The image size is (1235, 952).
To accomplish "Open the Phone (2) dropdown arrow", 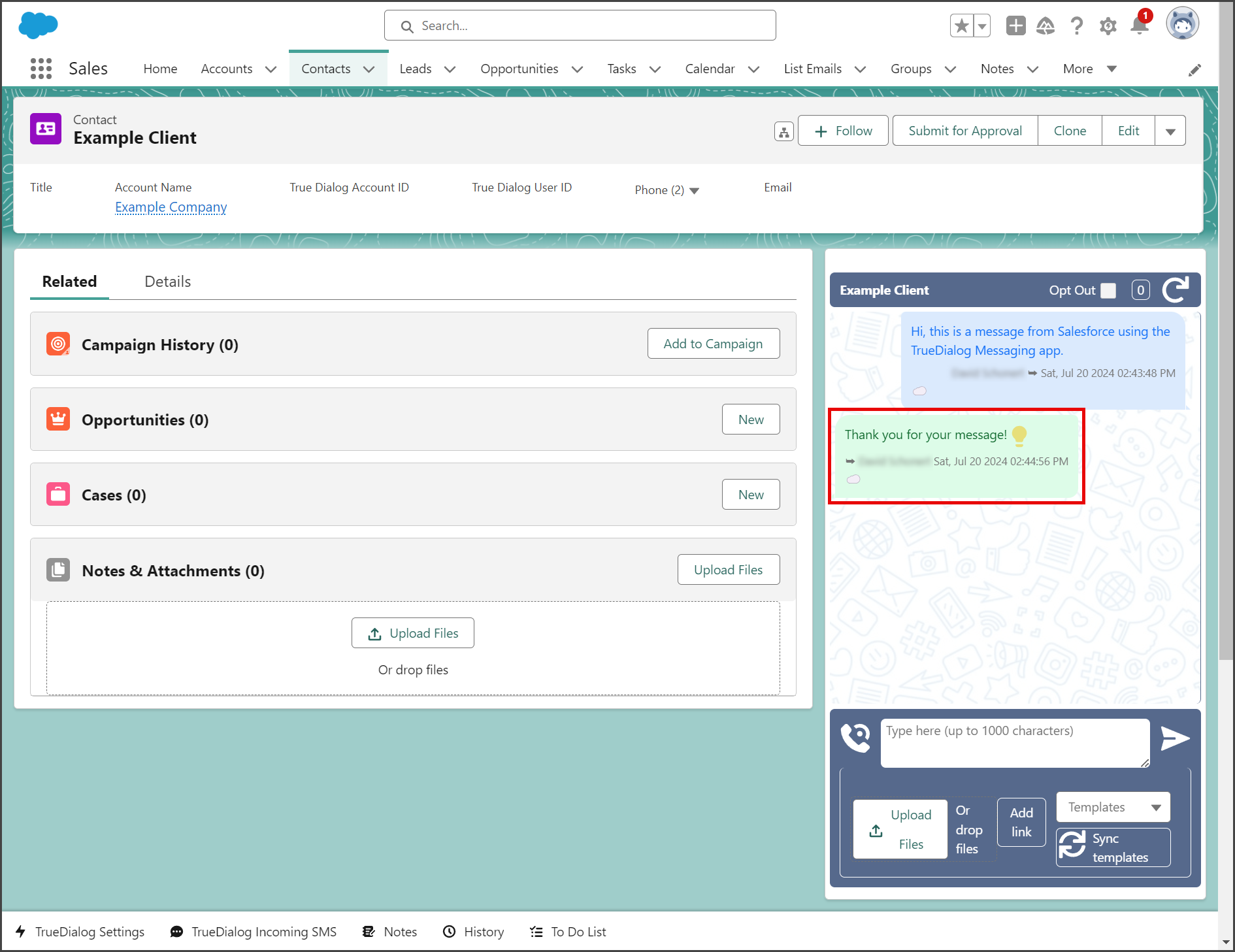I will pyautogui.click(x=694, y=191).
